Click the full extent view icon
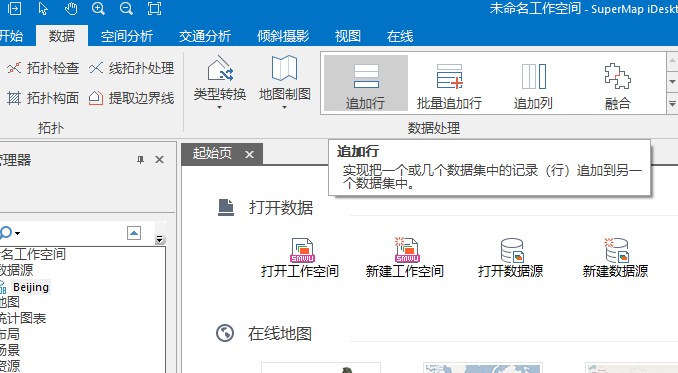 154,9
